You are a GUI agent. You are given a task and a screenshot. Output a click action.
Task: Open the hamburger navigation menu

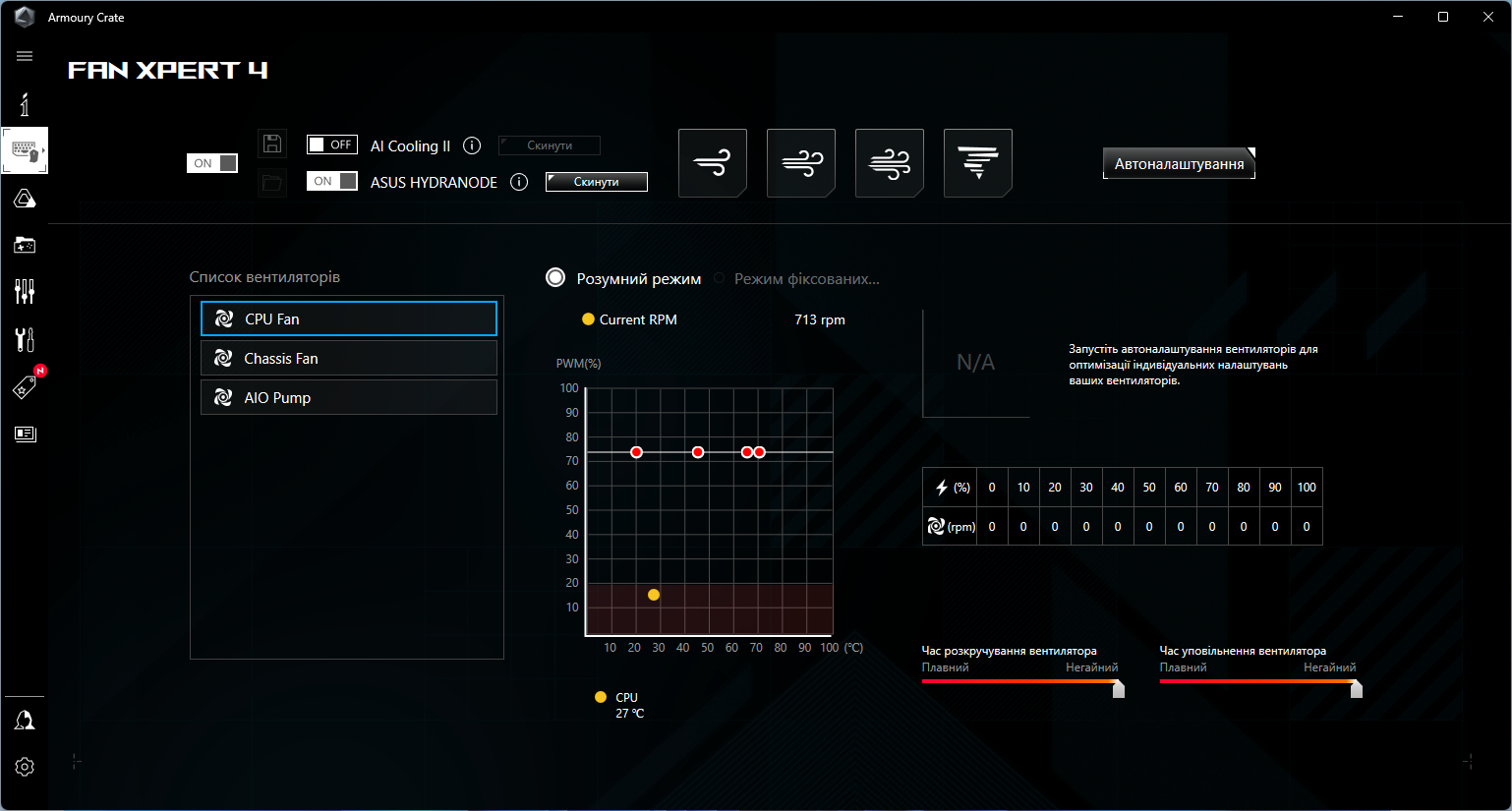pos(25,56)
